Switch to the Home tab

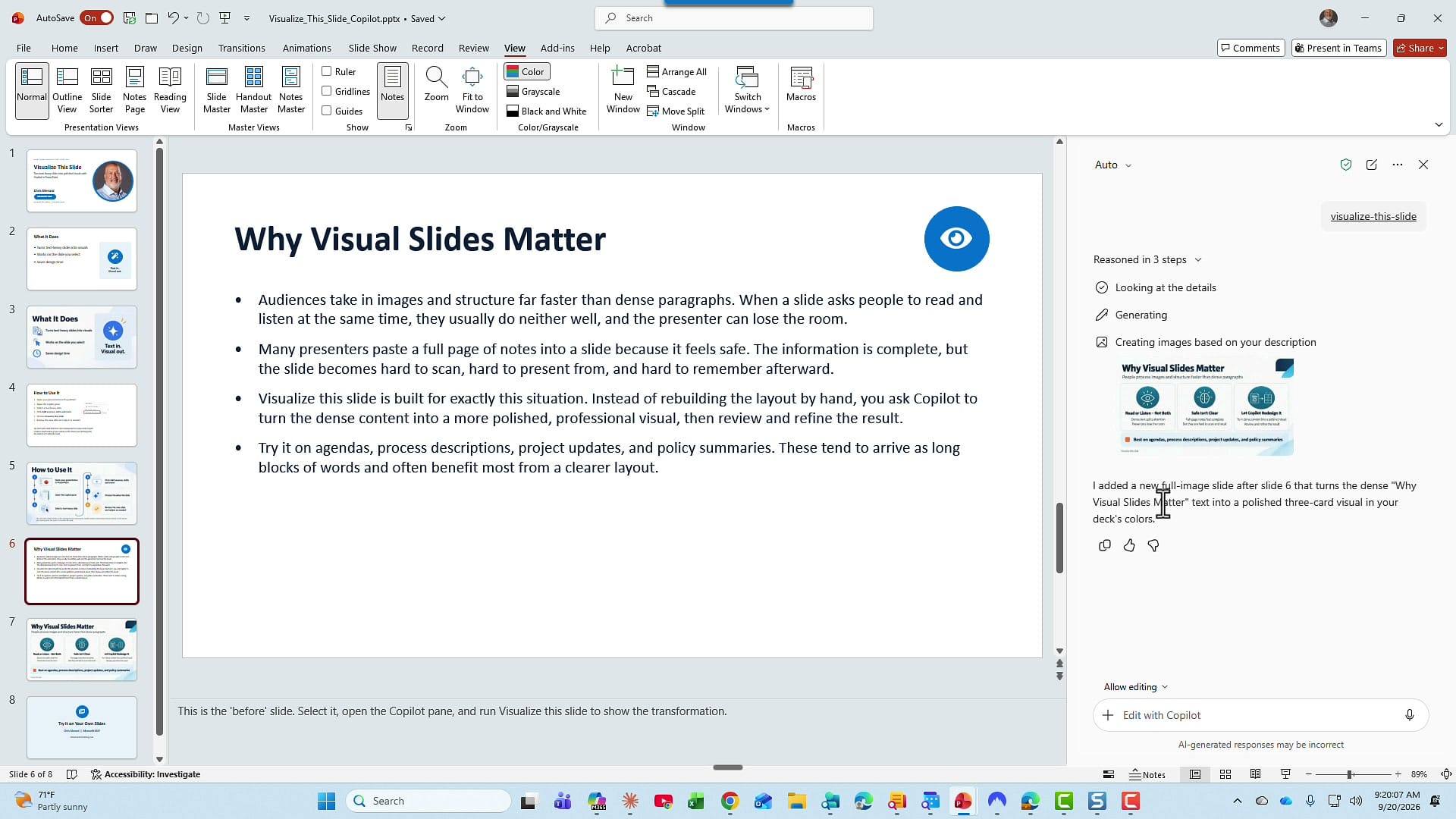64,48
